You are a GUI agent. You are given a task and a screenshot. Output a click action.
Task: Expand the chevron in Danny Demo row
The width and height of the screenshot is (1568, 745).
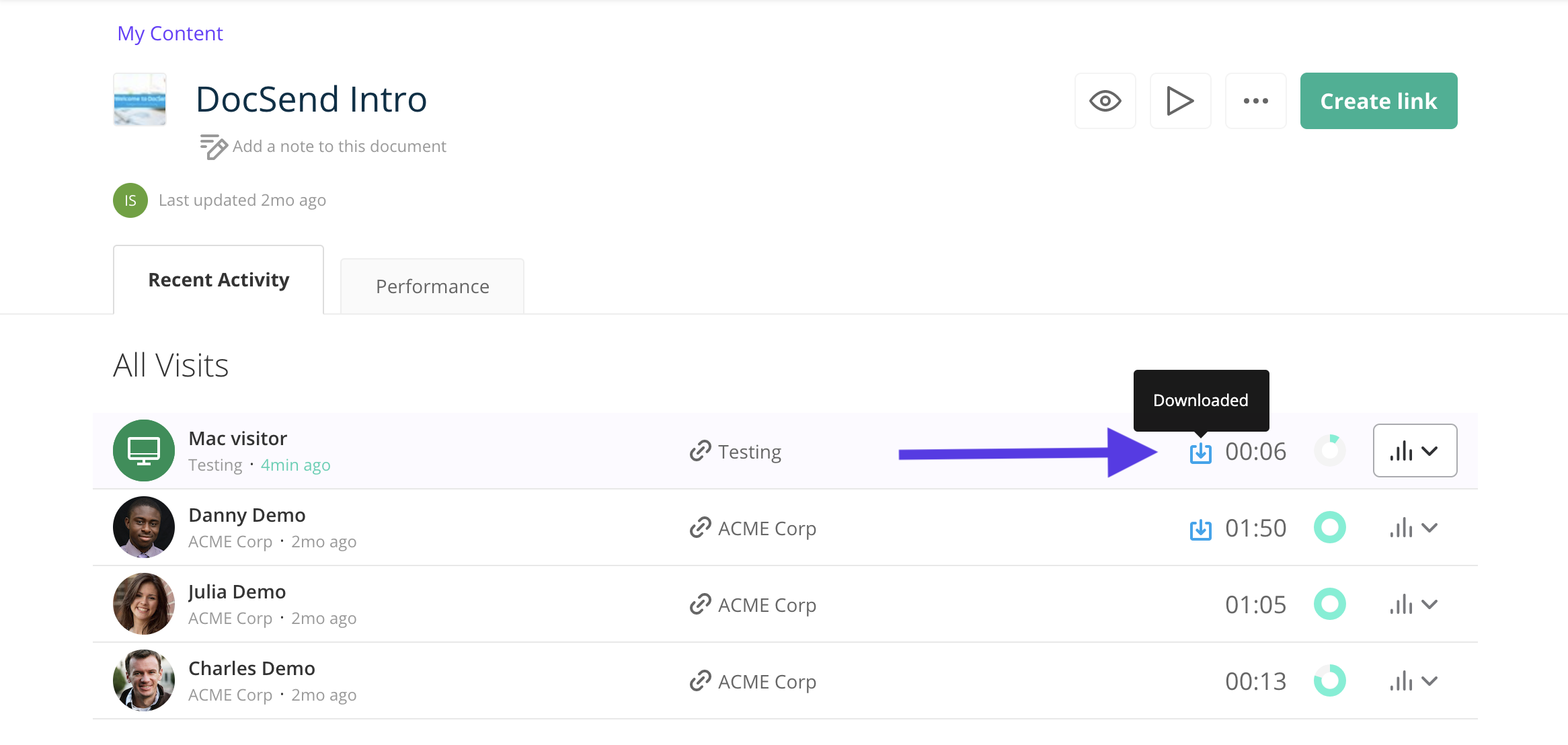[x=1429, y=528]
